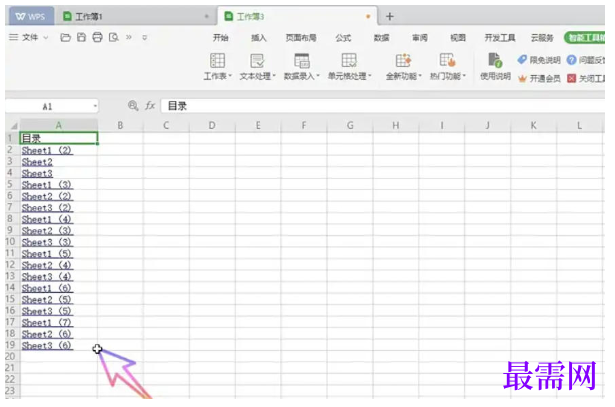Select column H header
Screen dimensions: 615x407
pyautogui.click(x=396, y=125)
